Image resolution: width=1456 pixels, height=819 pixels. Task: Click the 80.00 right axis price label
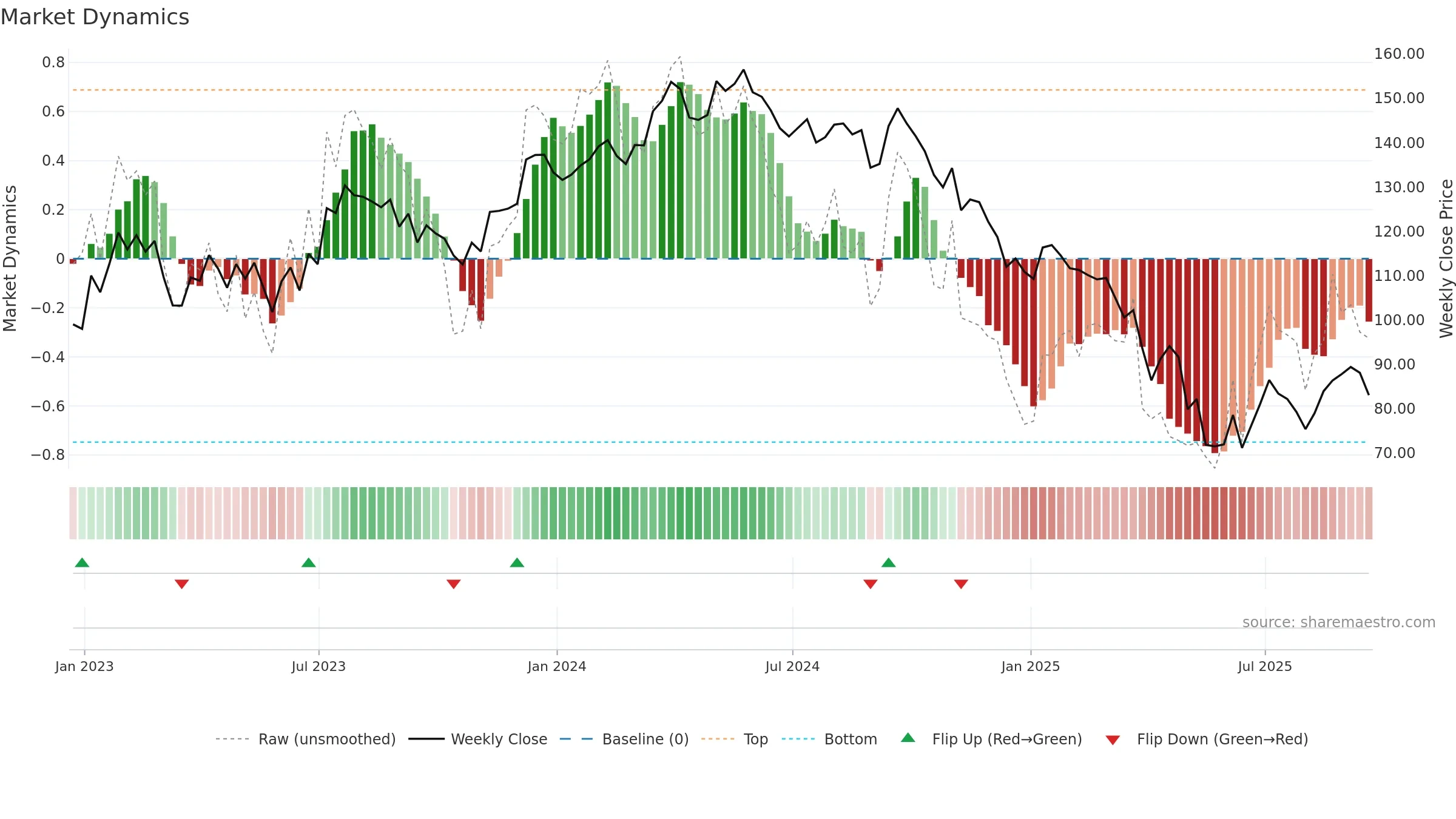pos(1395,409)
